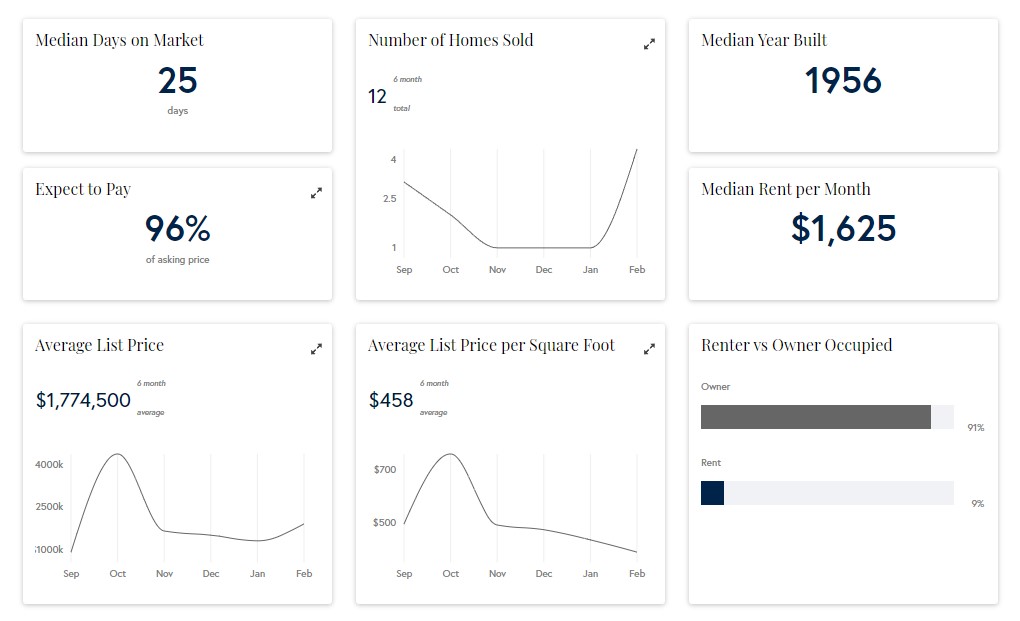Select the Sep axis label on homes sold chart
This screenshot has width=1020, height=621.
click(404, 269)
